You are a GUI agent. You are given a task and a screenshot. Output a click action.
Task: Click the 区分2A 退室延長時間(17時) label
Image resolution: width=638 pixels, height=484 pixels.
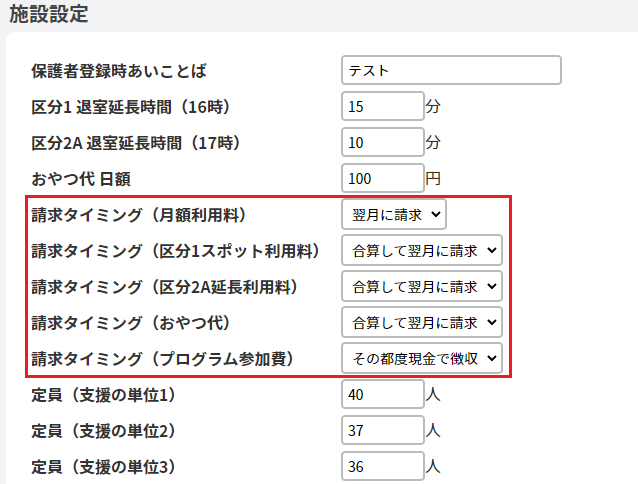click(136, 143)
